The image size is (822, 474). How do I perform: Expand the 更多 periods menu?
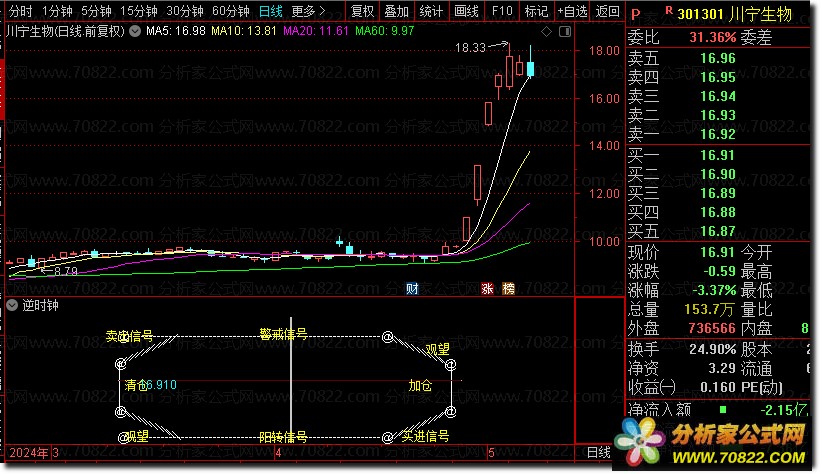[308, 11]
